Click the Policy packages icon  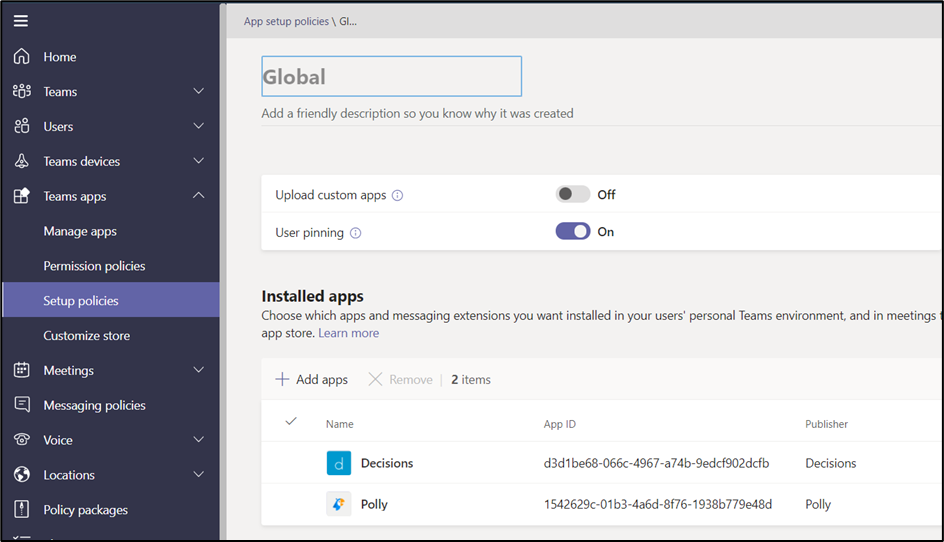pos(22,509)
